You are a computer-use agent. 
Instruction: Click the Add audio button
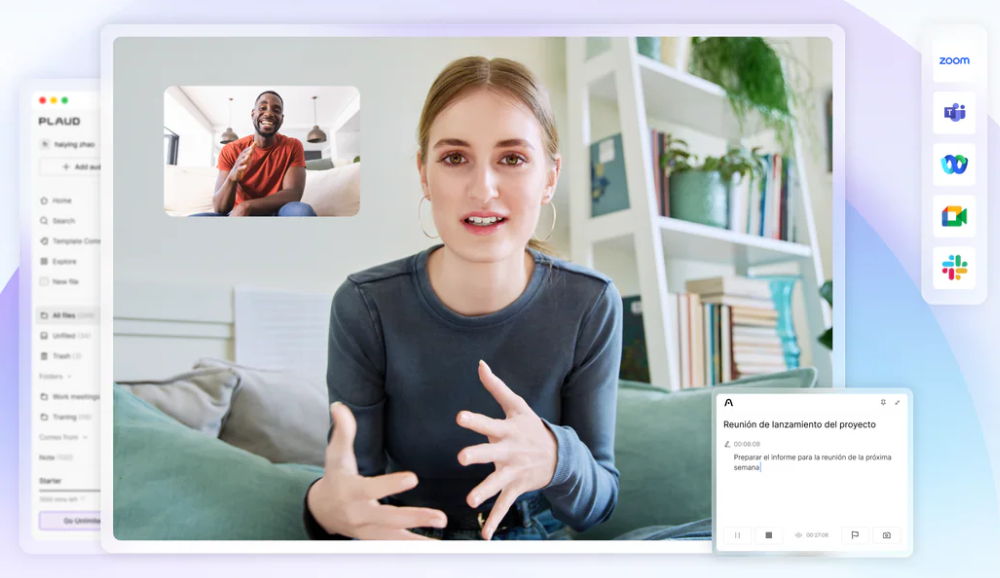tap(78, 166)
